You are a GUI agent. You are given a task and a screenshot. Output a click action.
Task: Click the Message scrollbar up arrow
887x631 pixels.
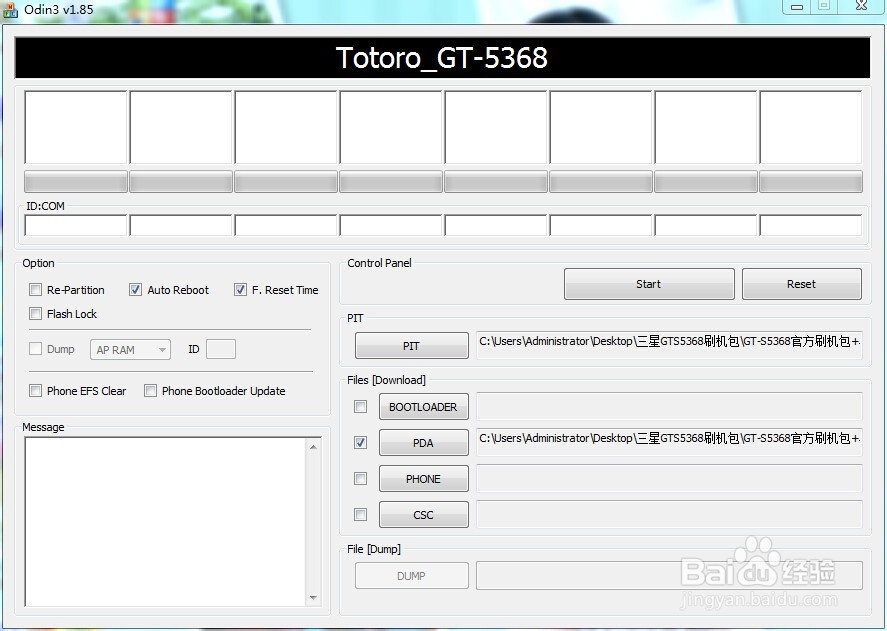[x=313, y=447]
